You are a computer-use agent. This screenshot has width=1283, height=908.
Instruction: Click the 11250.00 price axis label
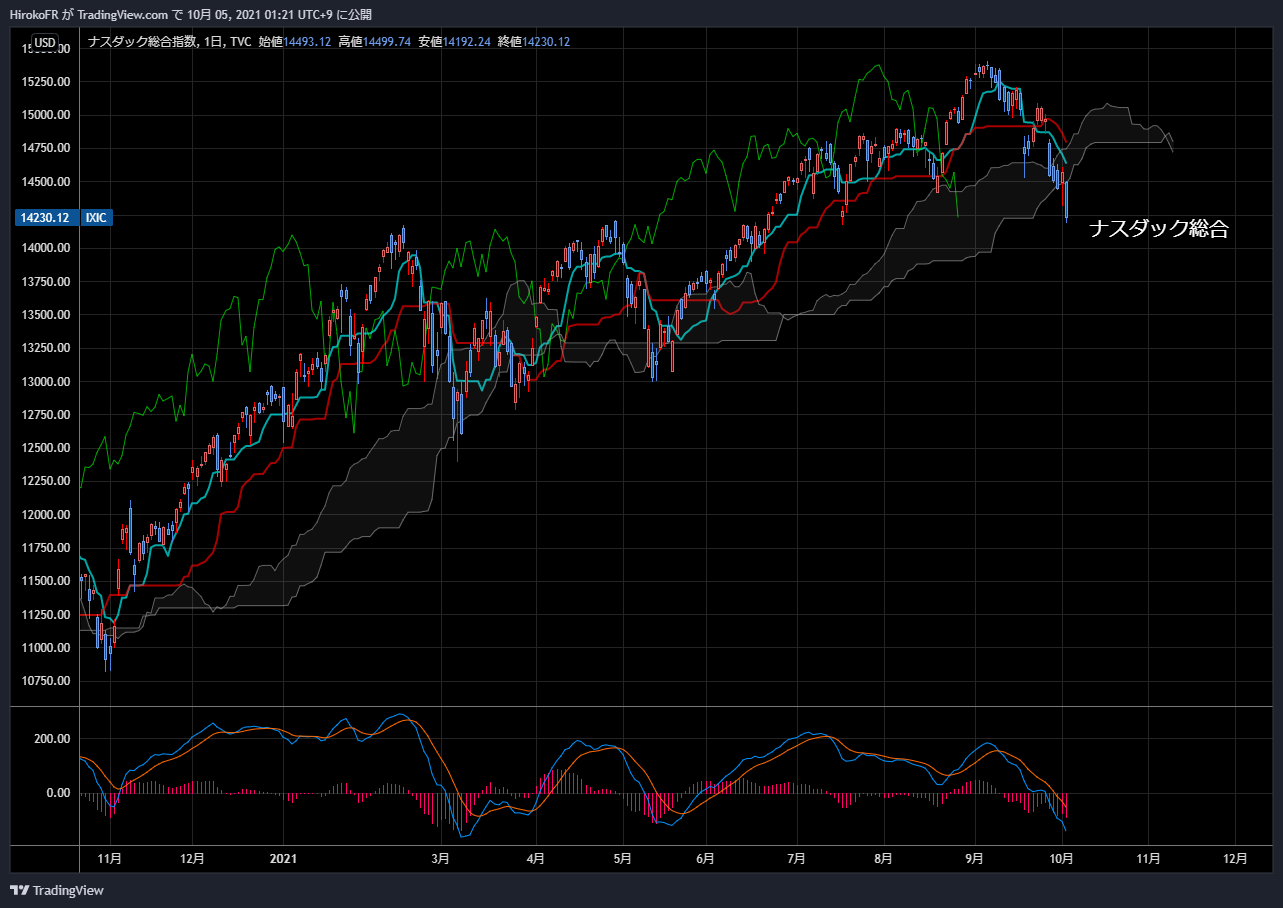pyautogui.click(x=44, y=615)
